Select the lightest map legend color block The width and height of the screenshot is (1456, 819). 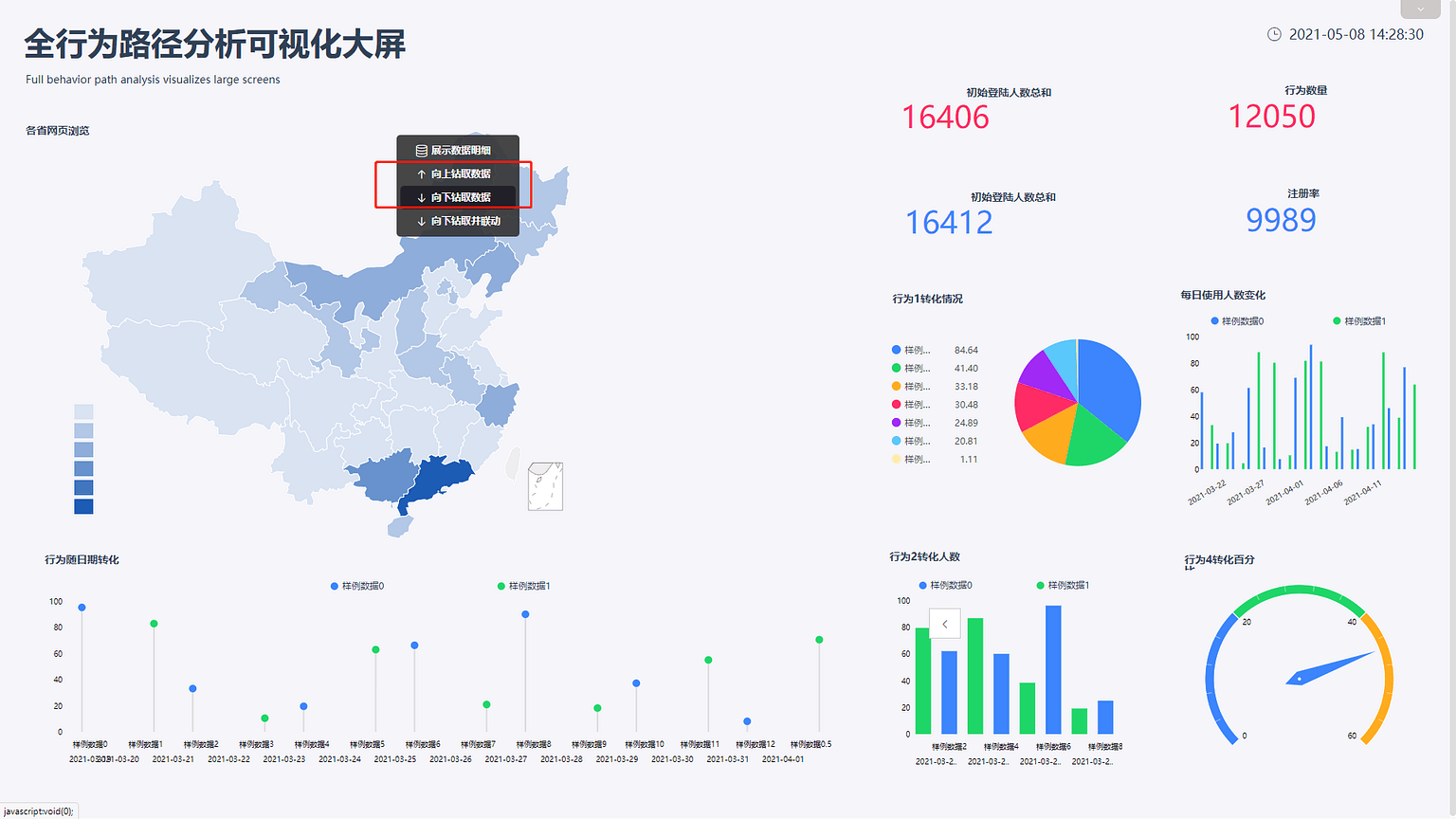(83, 411)
